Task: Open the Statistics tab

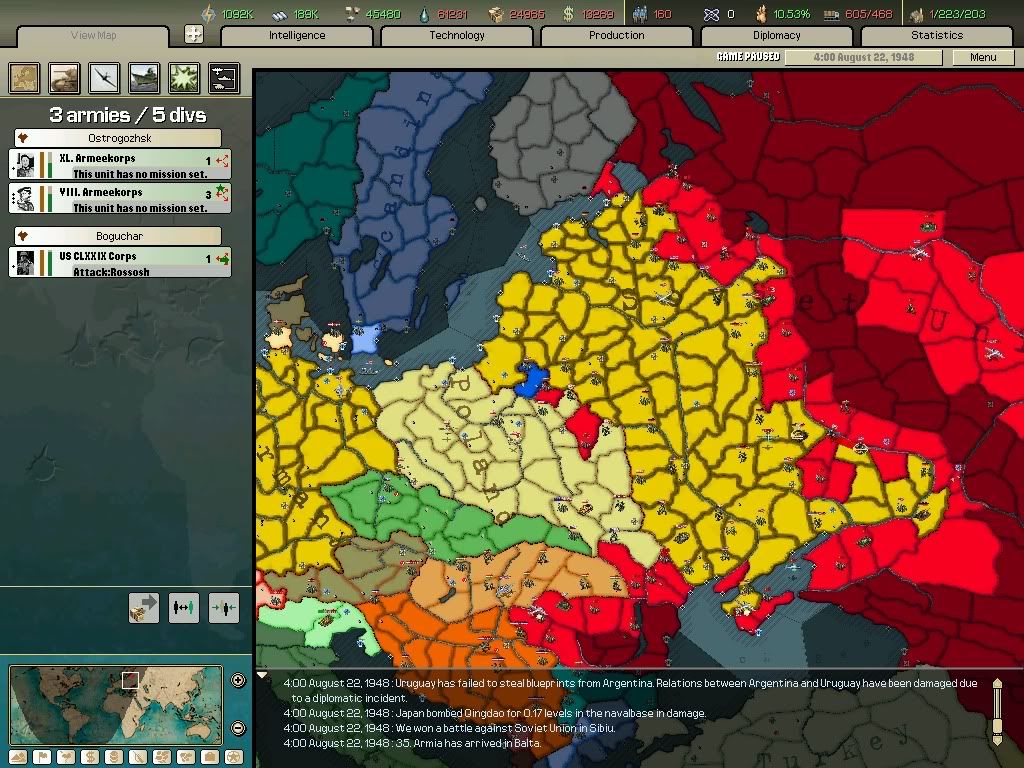Action: pyautogui.click(x=937, y=35)
